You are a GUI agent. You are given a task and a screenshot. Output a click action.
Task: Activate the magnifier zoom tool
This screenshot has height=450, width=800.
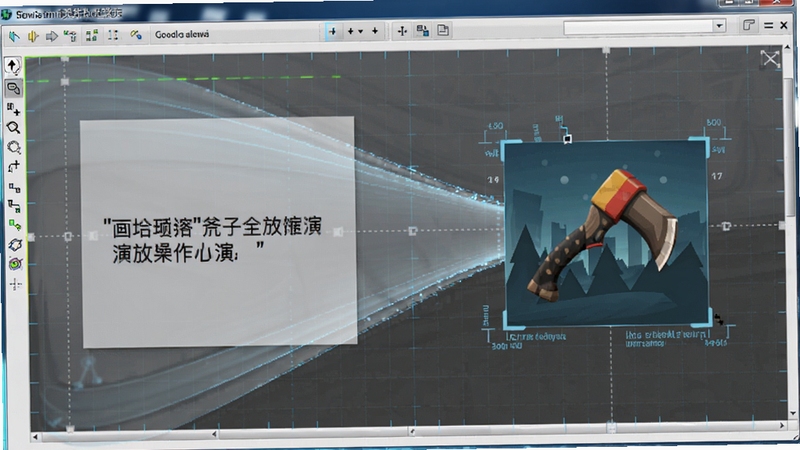[13, 128]
